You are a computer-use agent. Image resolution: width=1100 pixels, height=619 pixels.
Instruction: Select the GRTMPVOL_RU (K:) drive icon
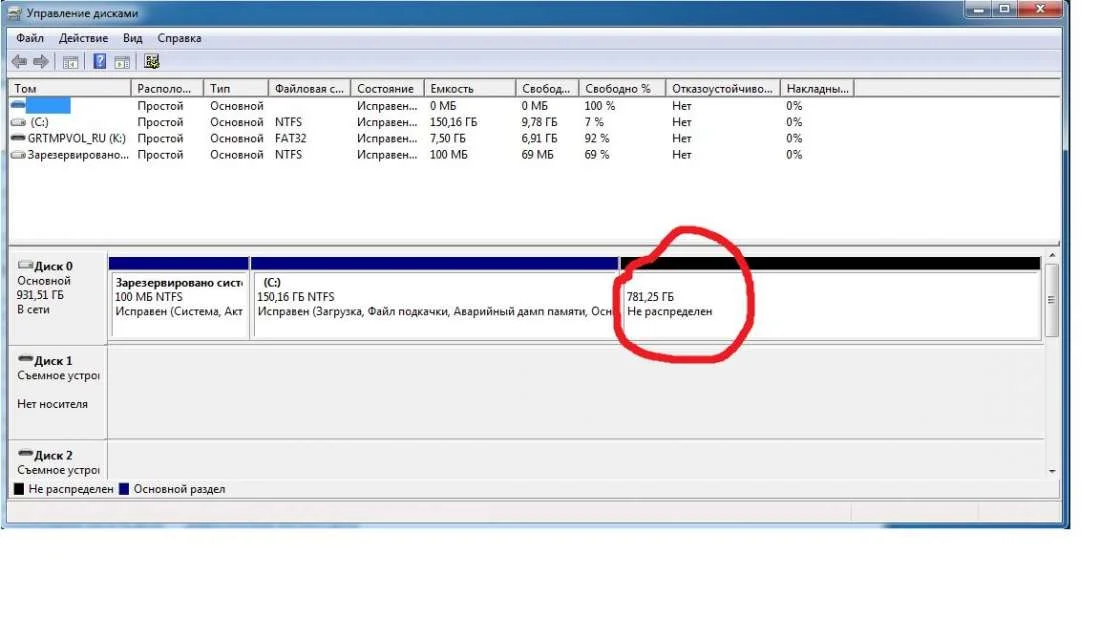pos(19,138)
